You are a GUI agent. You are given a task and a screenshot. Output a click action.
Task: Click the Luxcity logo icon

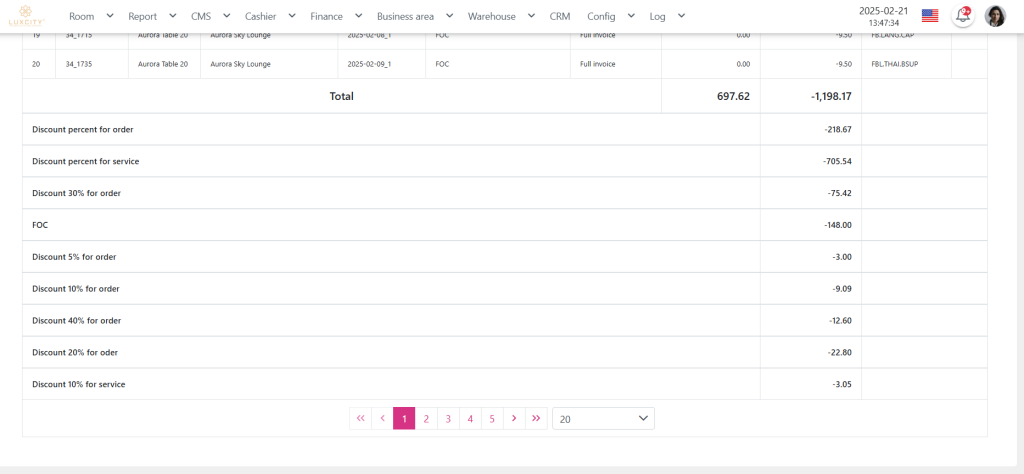click(25, 15)
